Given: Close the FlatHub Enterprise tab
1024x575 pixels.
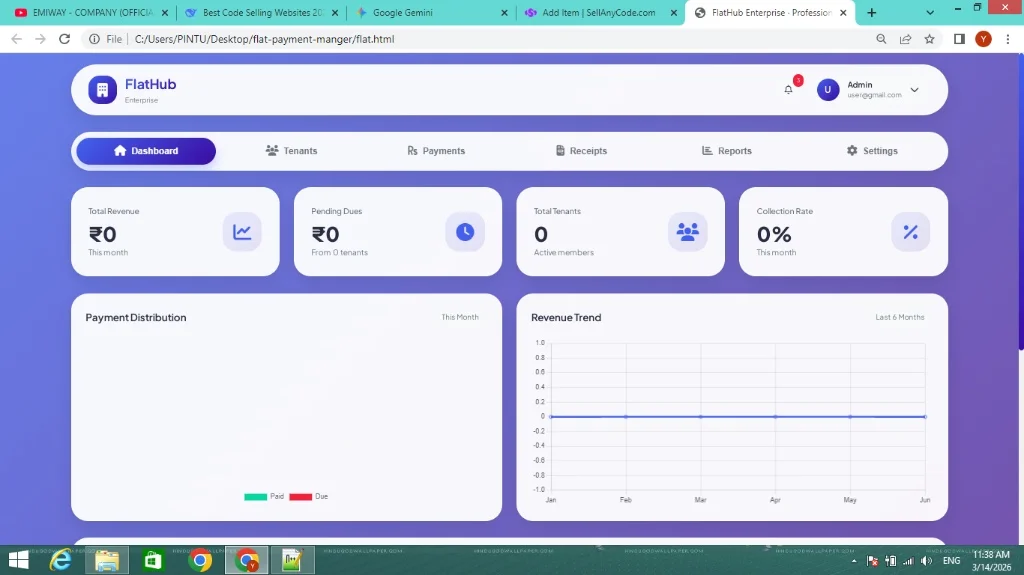Looking at the screenshot, I should [843, 12].
